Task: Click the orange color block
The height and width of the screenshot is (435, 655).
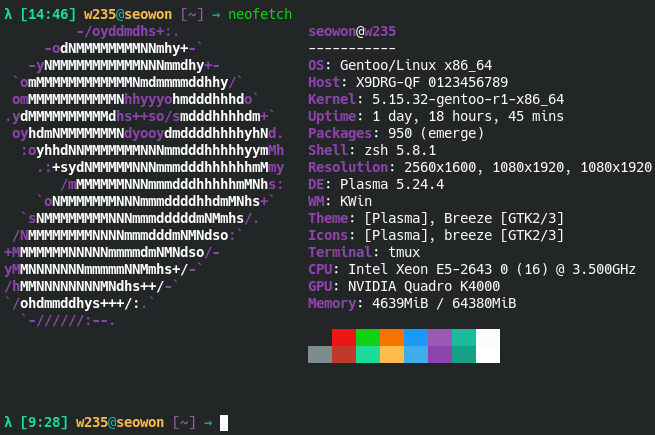Action: 392,337
